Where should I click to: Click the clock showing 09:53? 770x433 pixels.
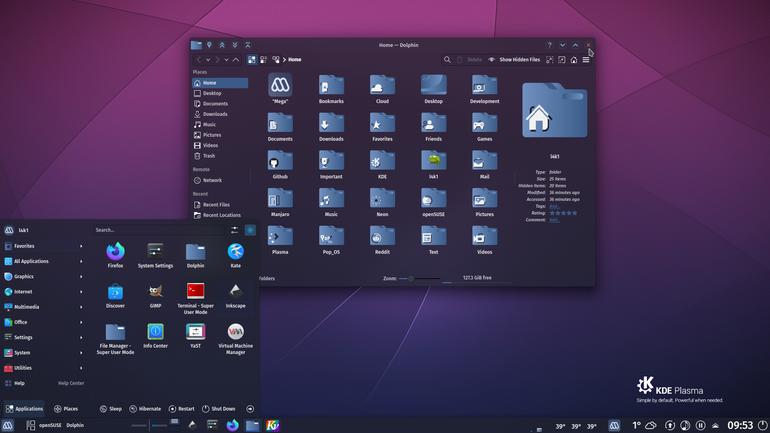point(740,425)
